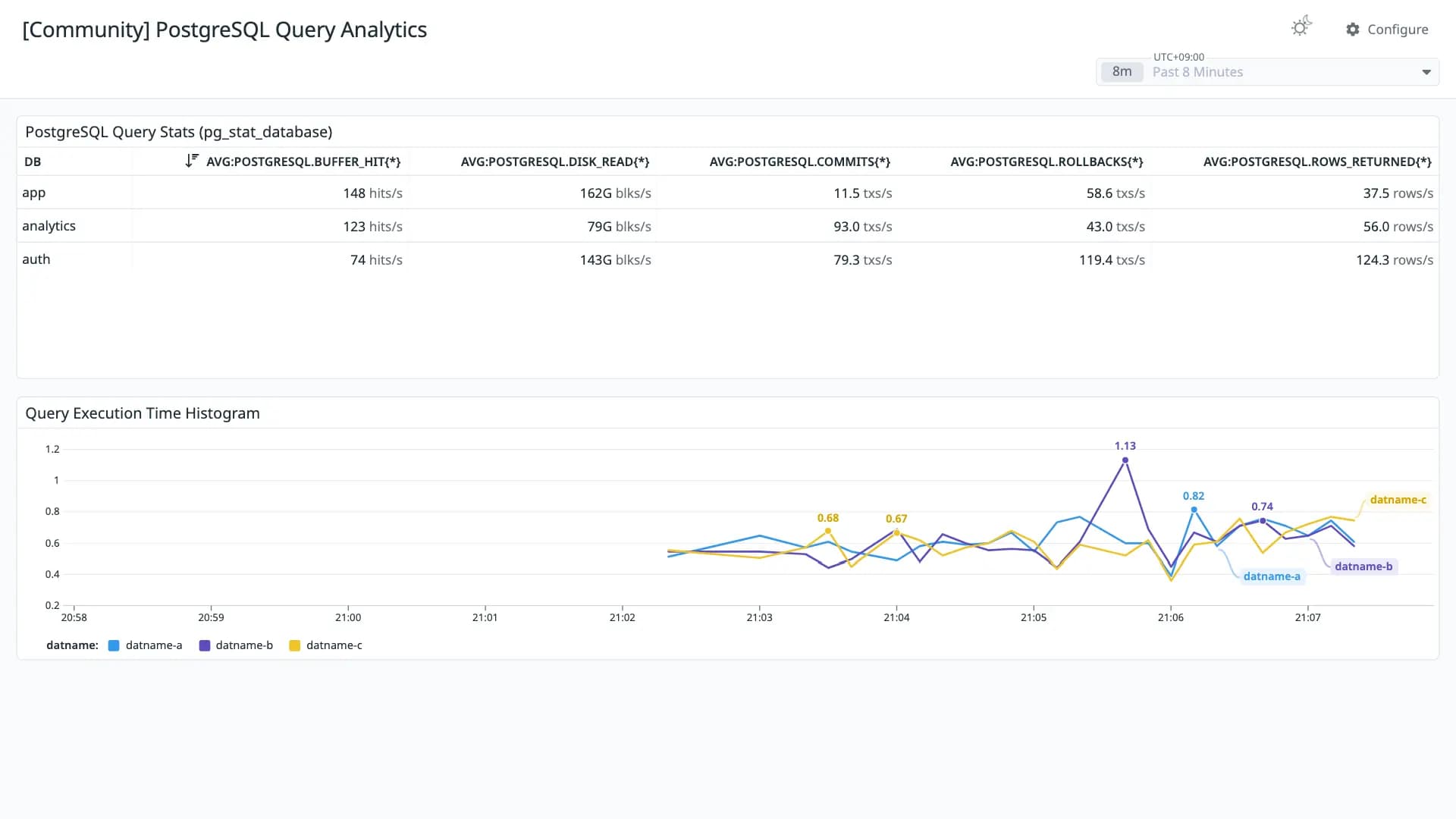Screen dimensions: 1456x819
Task: Open the Past 8 Minutes time range dropdown
Action: click(1268, 72)
